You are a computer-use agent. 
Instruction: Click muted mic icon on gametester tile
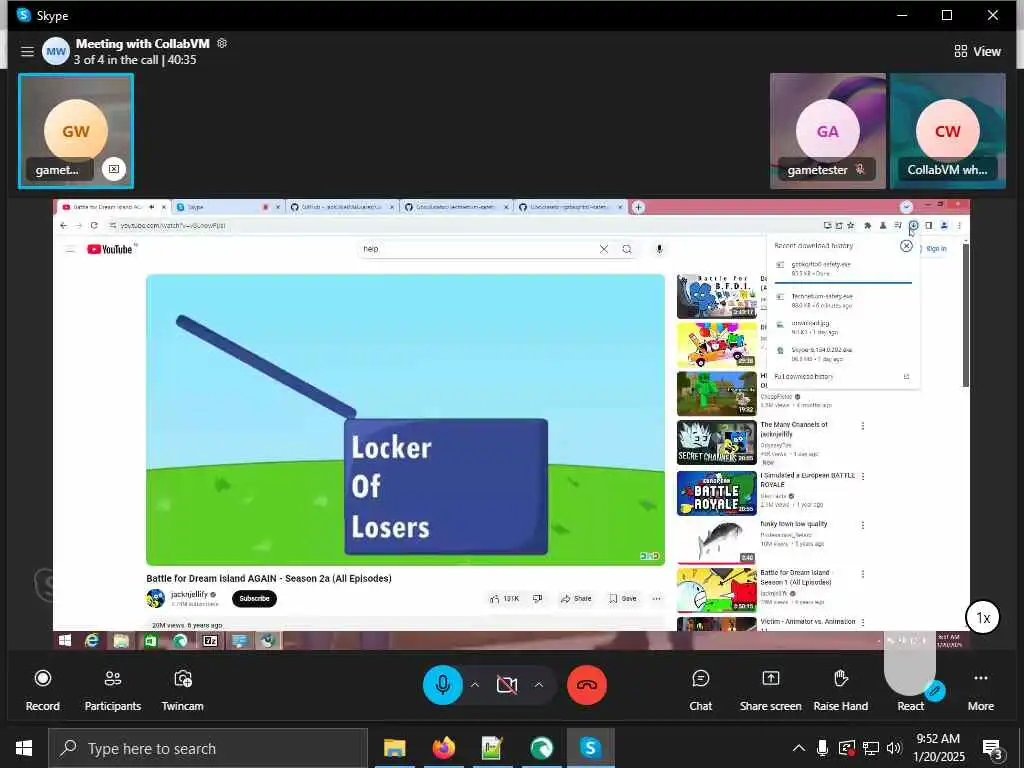point(860,169)
